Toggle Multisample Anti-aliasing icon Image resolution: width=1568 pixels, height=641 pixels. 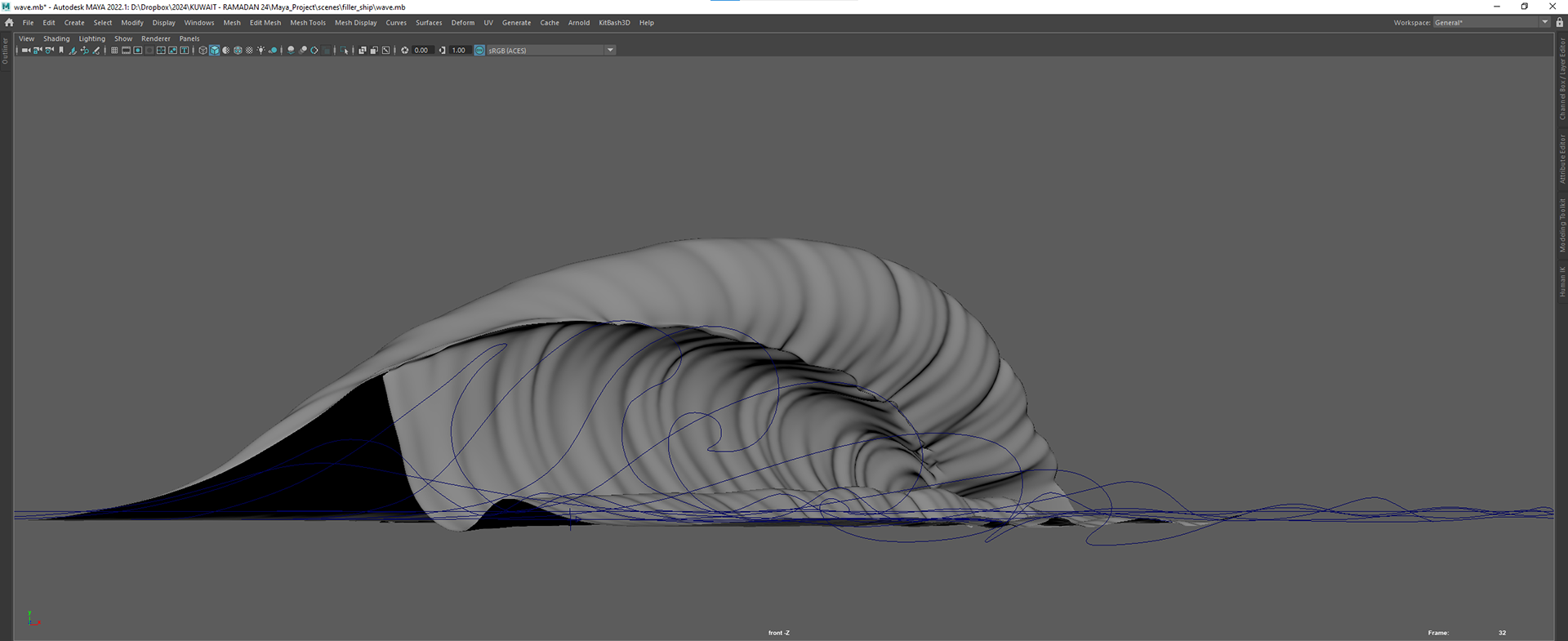314,51
